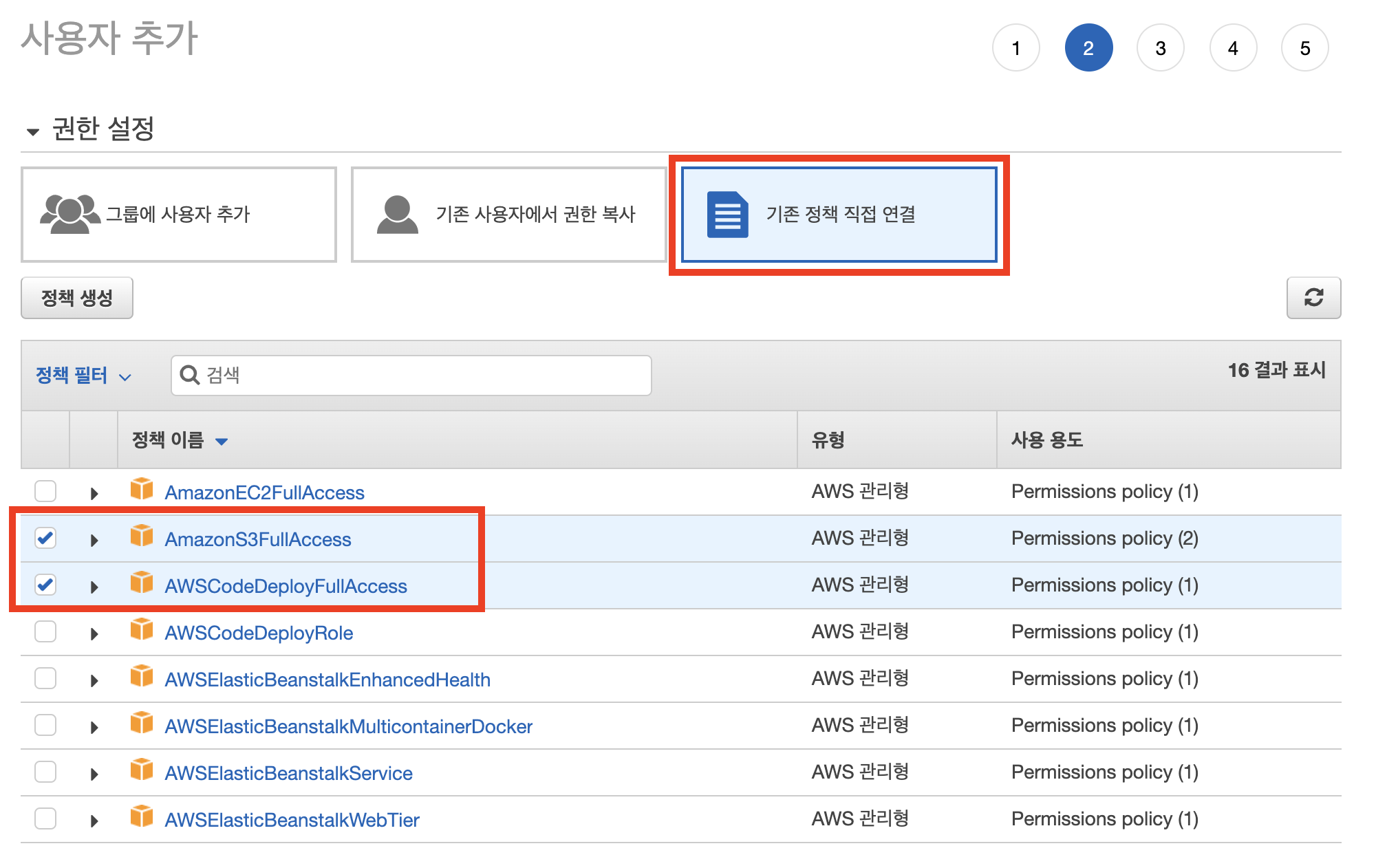Open the AWSElasticBeanstalkService policy link
1376x868 pixels.
click(x=289, y=773)
